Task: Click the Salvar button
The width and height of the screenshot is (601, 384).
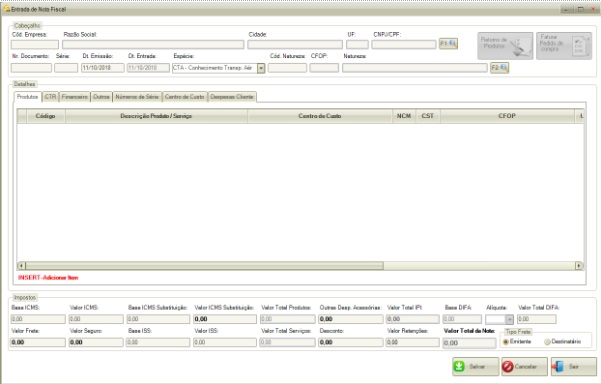Action: click(476, 367)
